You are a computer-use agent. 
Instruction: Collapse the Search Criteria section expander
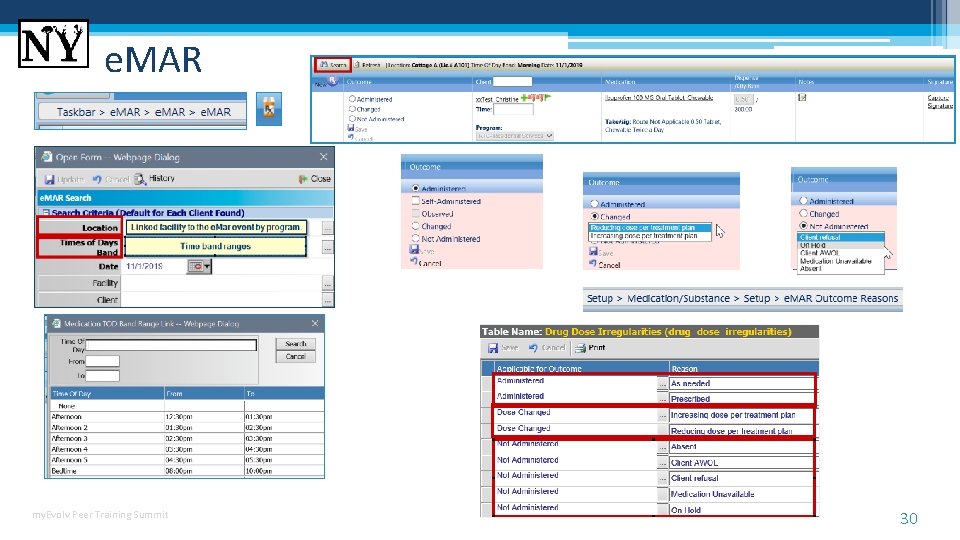click(45, 212)
